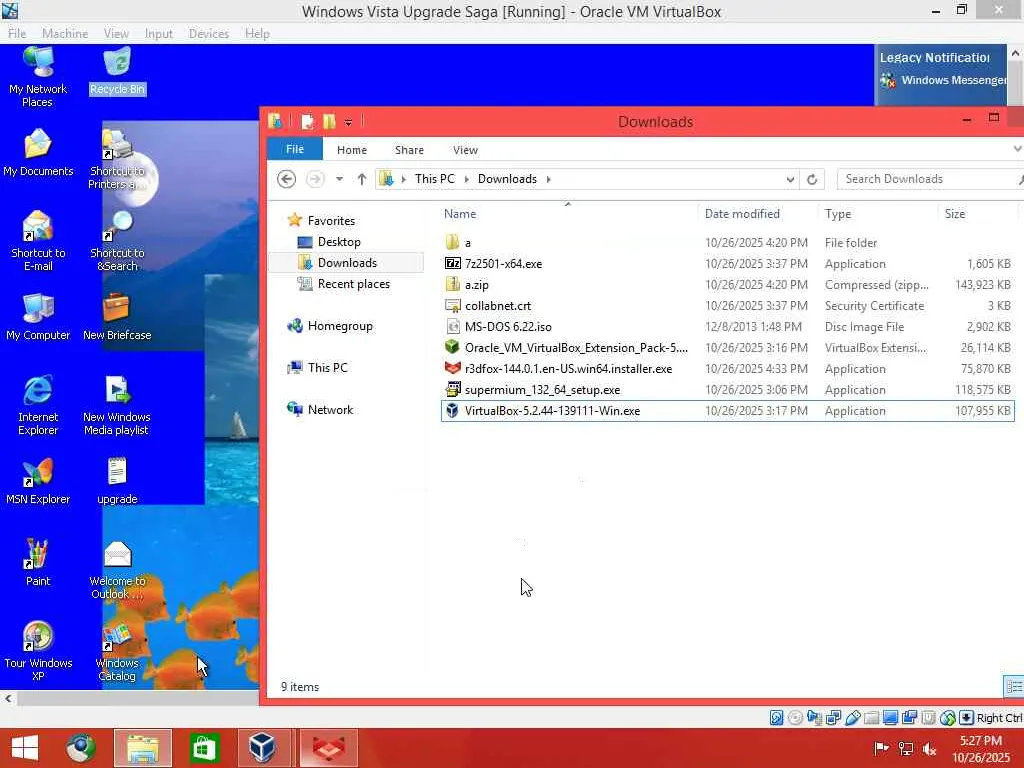Click the network tray icon
The height and width of the screenshot is (768, 1024).
click(x=906, y=749)
